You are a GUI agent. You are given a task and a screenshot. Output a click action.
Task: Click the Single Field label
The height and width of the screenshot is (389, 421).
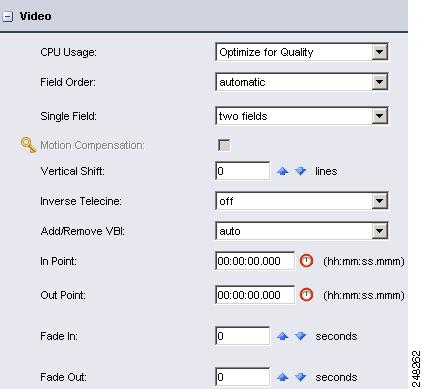pos(68,116)
